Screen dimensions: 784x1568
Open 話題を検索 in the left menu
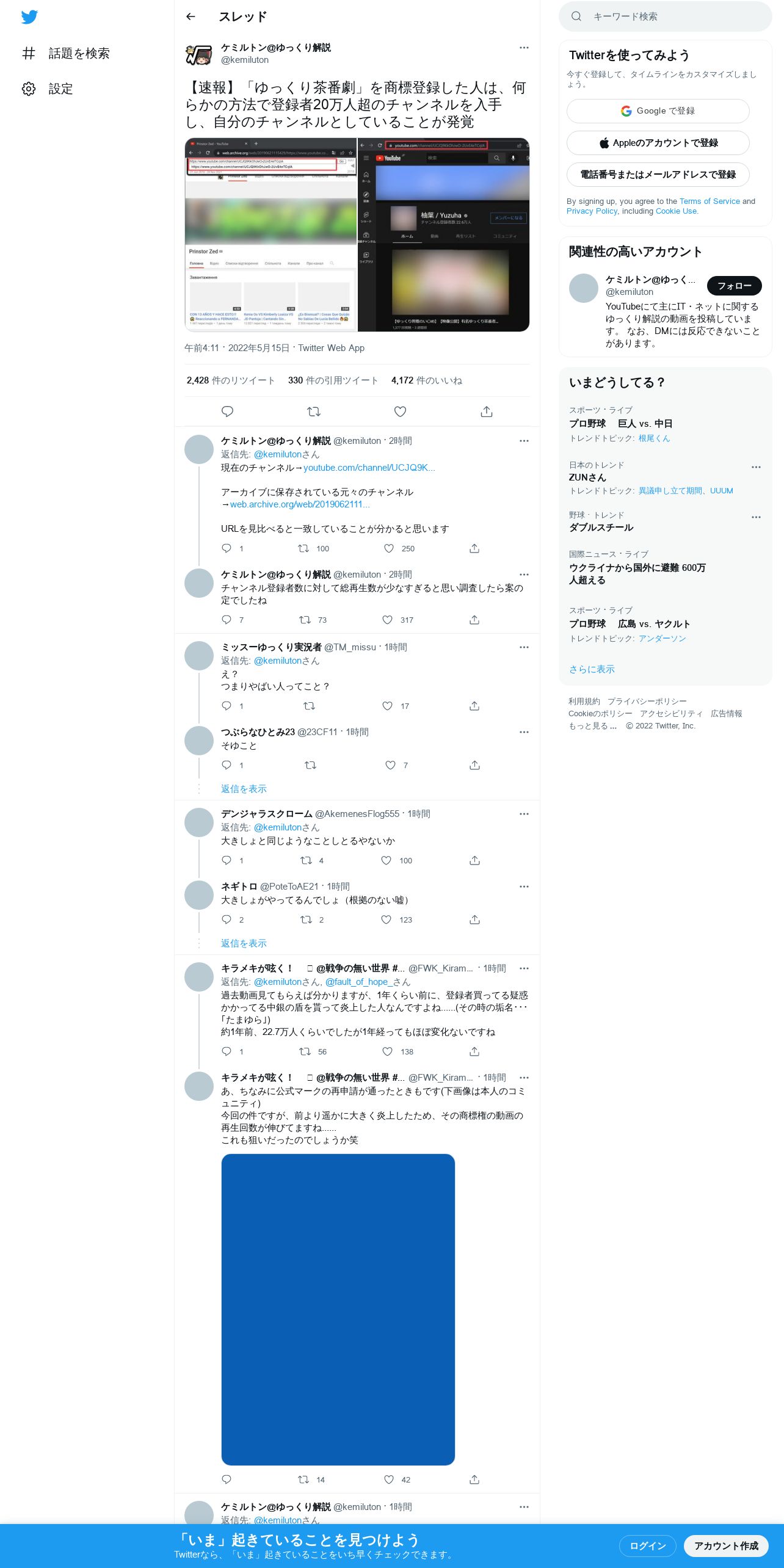point(66,53)
